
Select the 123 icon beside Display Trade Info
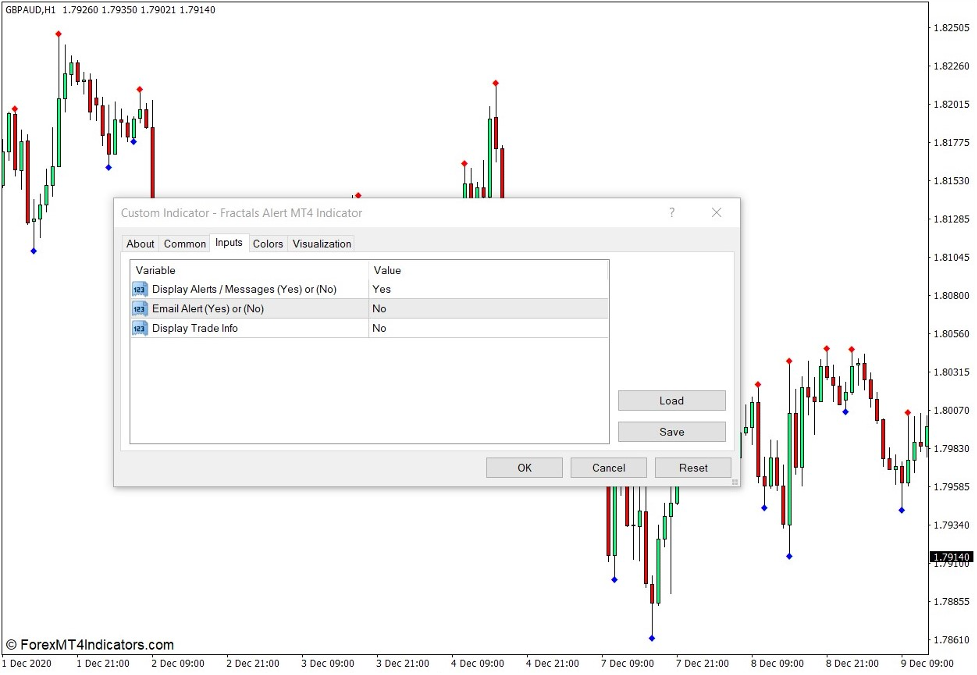[138, 328]
